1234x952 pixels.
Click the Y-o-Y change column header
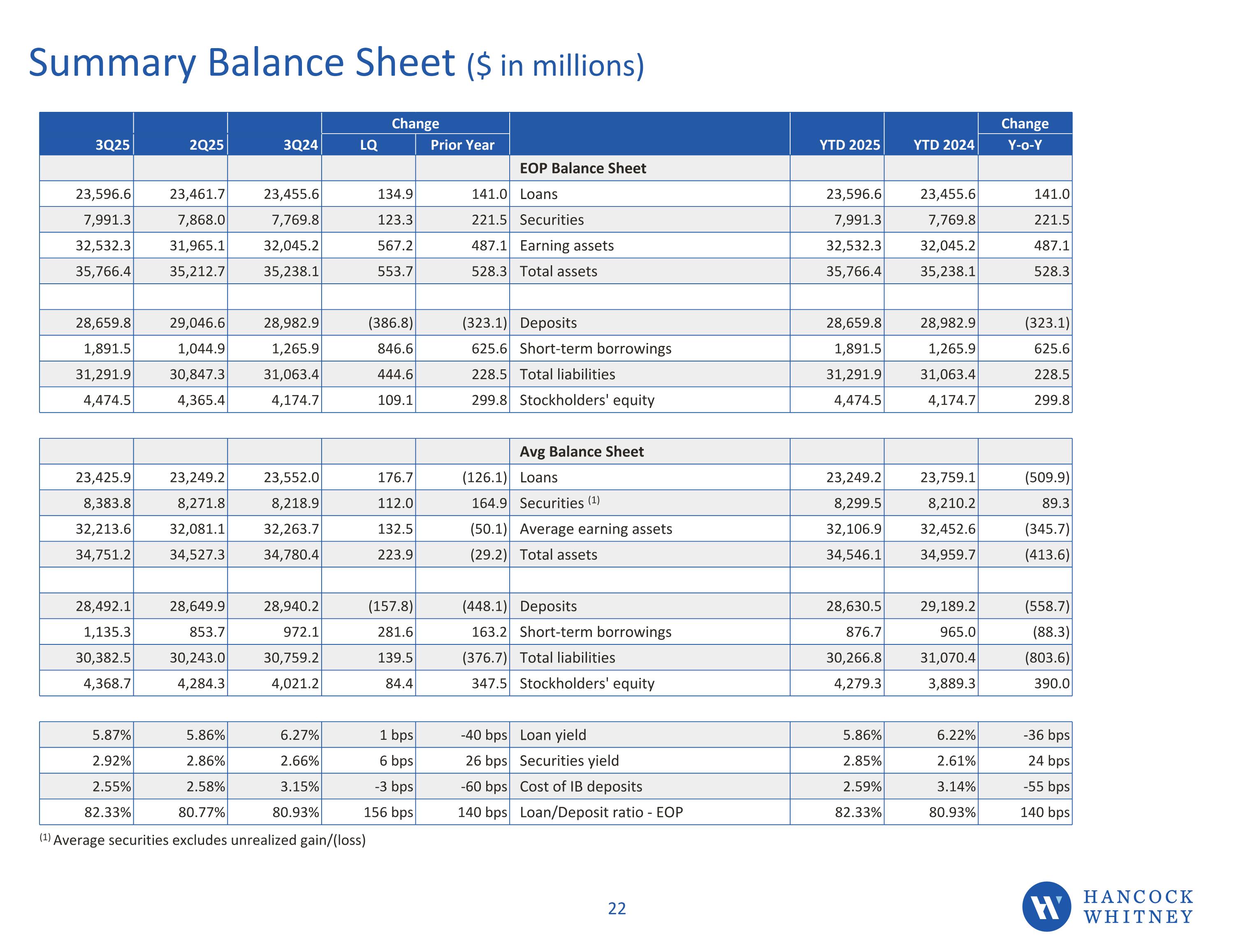[1024, 145]
